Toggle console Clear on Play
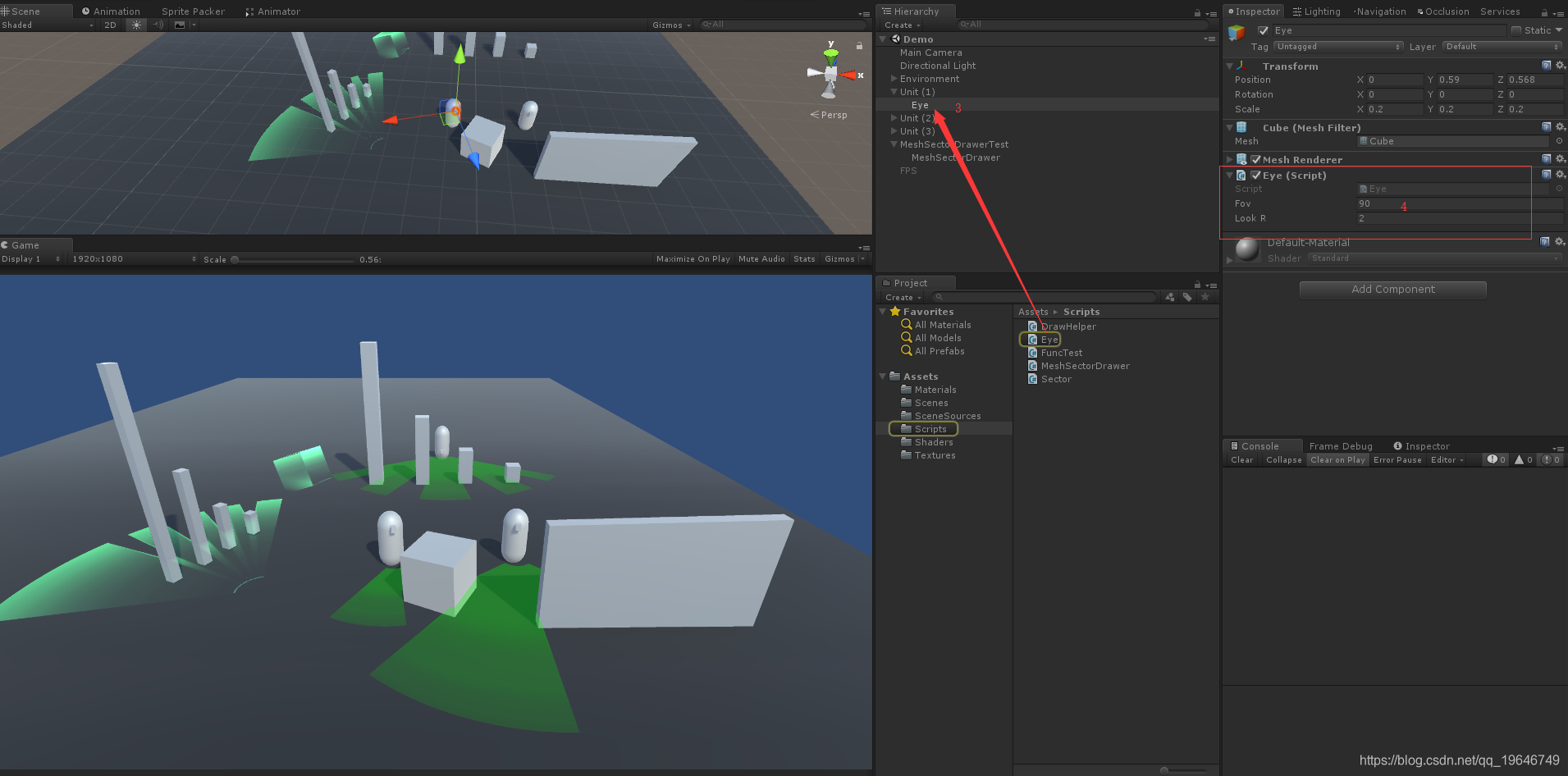 coord(1337,459)
